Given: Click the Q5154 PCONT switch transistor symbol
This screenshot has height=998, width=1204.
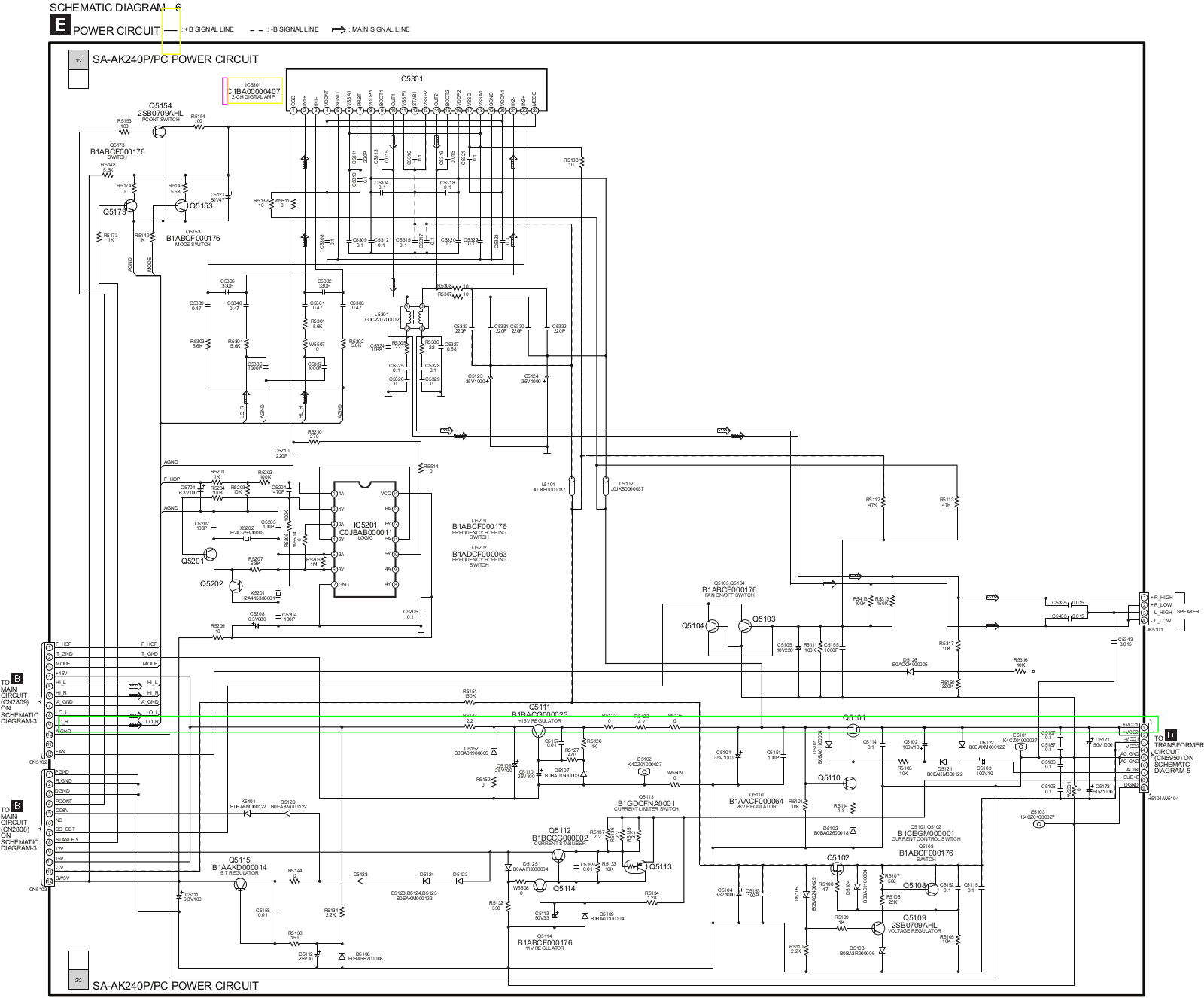Looking at the screenshot, I should pos(159,132).
